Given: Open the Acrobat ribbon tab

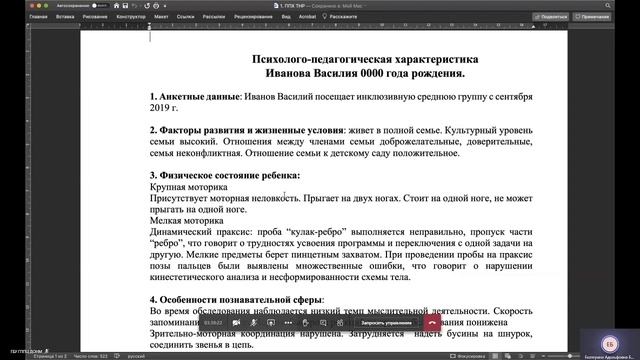Looking at the screenshot, I should pyautogui.click(x=307, y=17).
